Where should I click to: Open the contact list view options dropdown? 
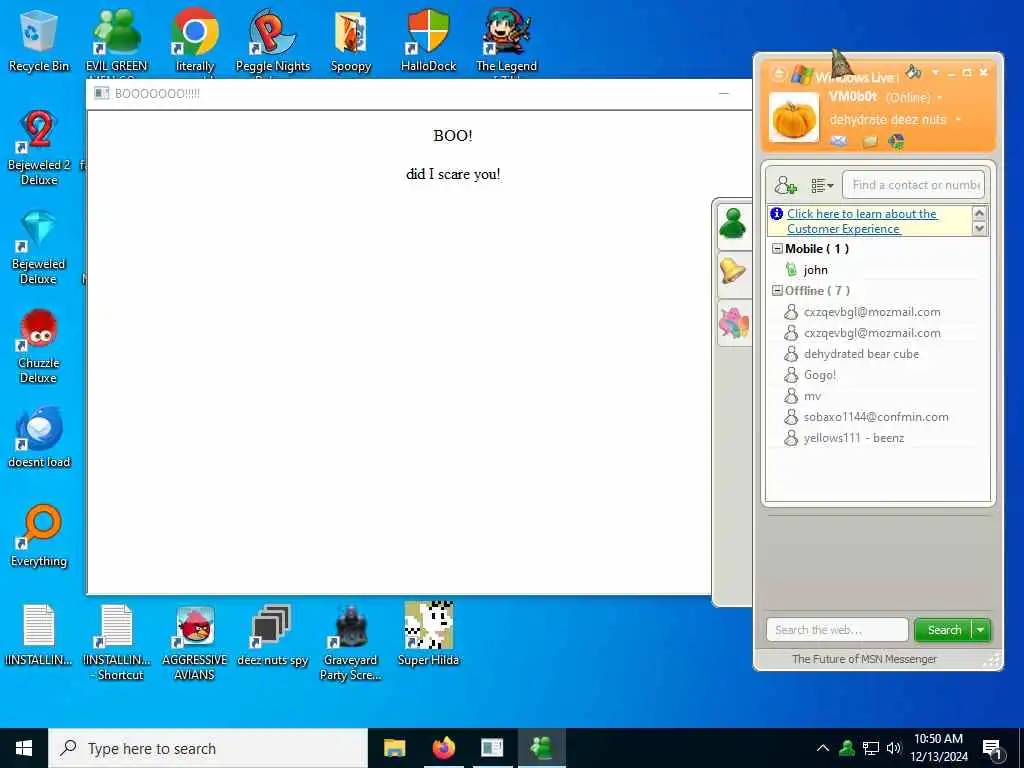pos(822,185)
